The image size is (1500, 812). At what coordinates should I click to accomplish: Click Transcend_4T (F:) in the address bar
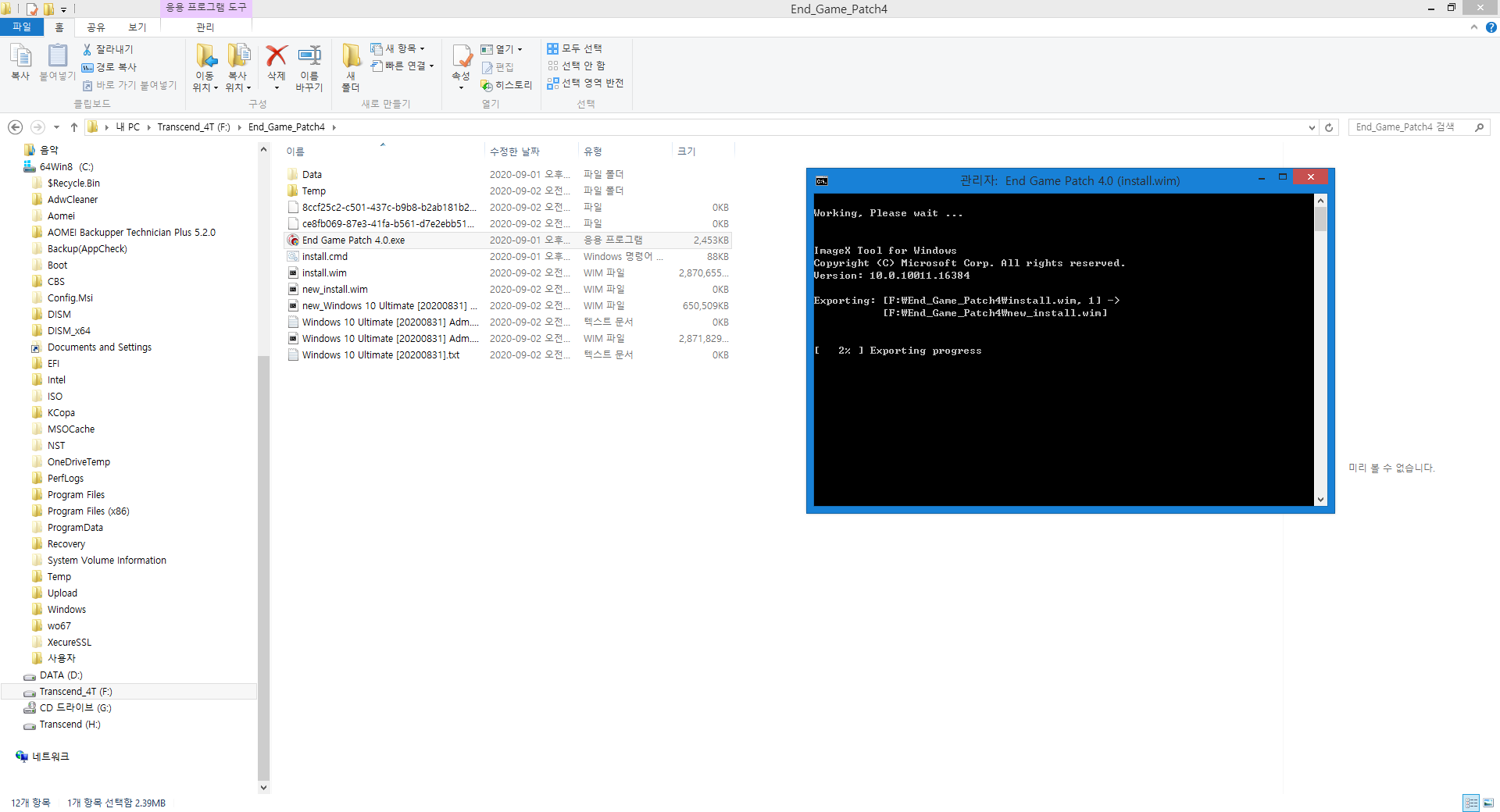tap(194, 127)
